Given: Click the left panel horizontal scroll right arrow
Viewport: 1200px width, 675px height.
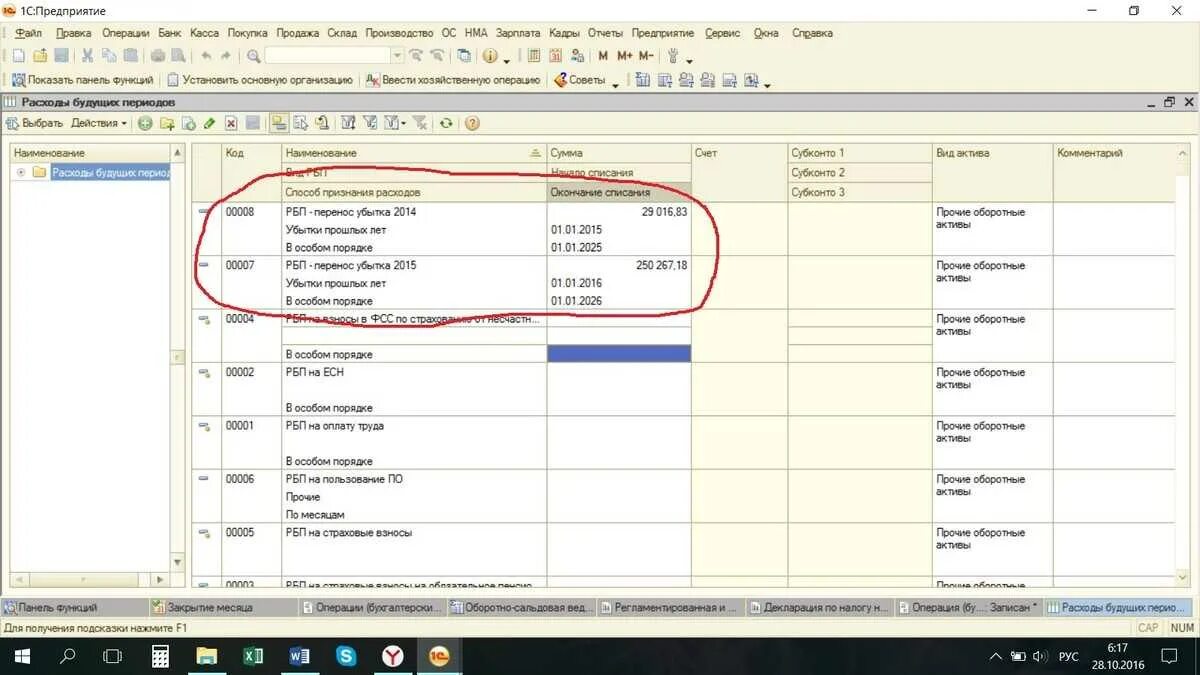Looking at the screenshot, I should (160, 579).
